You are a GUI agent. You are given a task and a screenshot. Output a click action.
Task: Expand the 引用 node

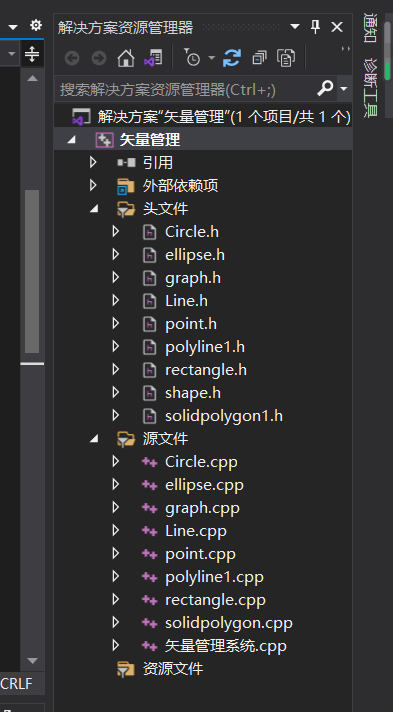point(93,162)
